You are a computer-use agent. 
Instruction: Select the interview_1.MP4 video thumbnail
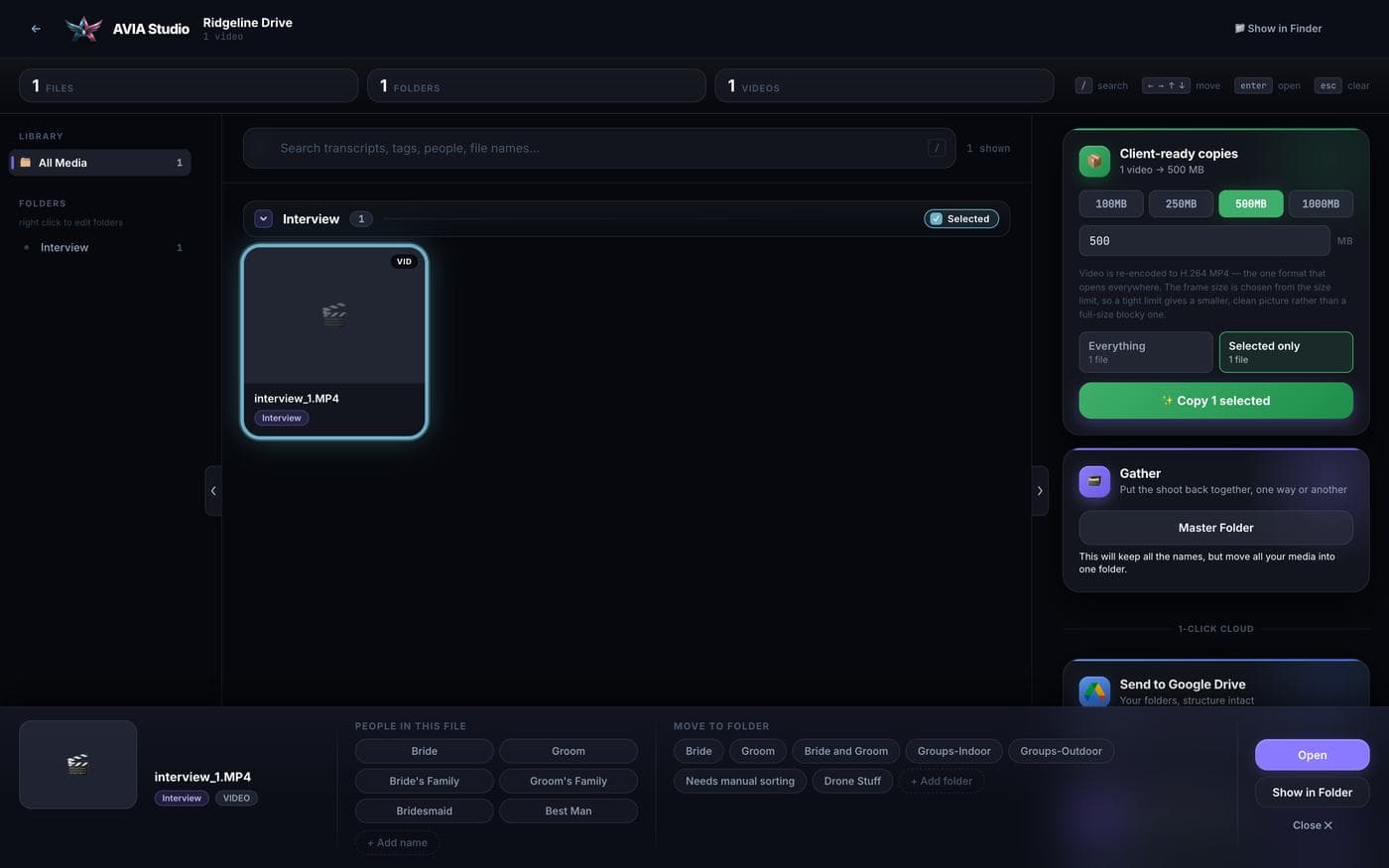click(334, 315)
